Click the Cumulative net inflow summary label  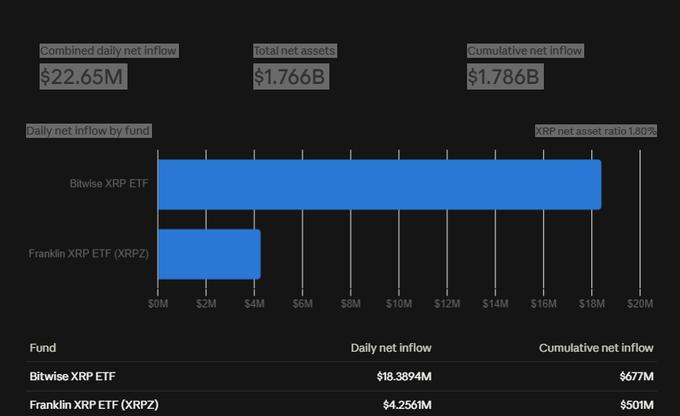[525, 51]
